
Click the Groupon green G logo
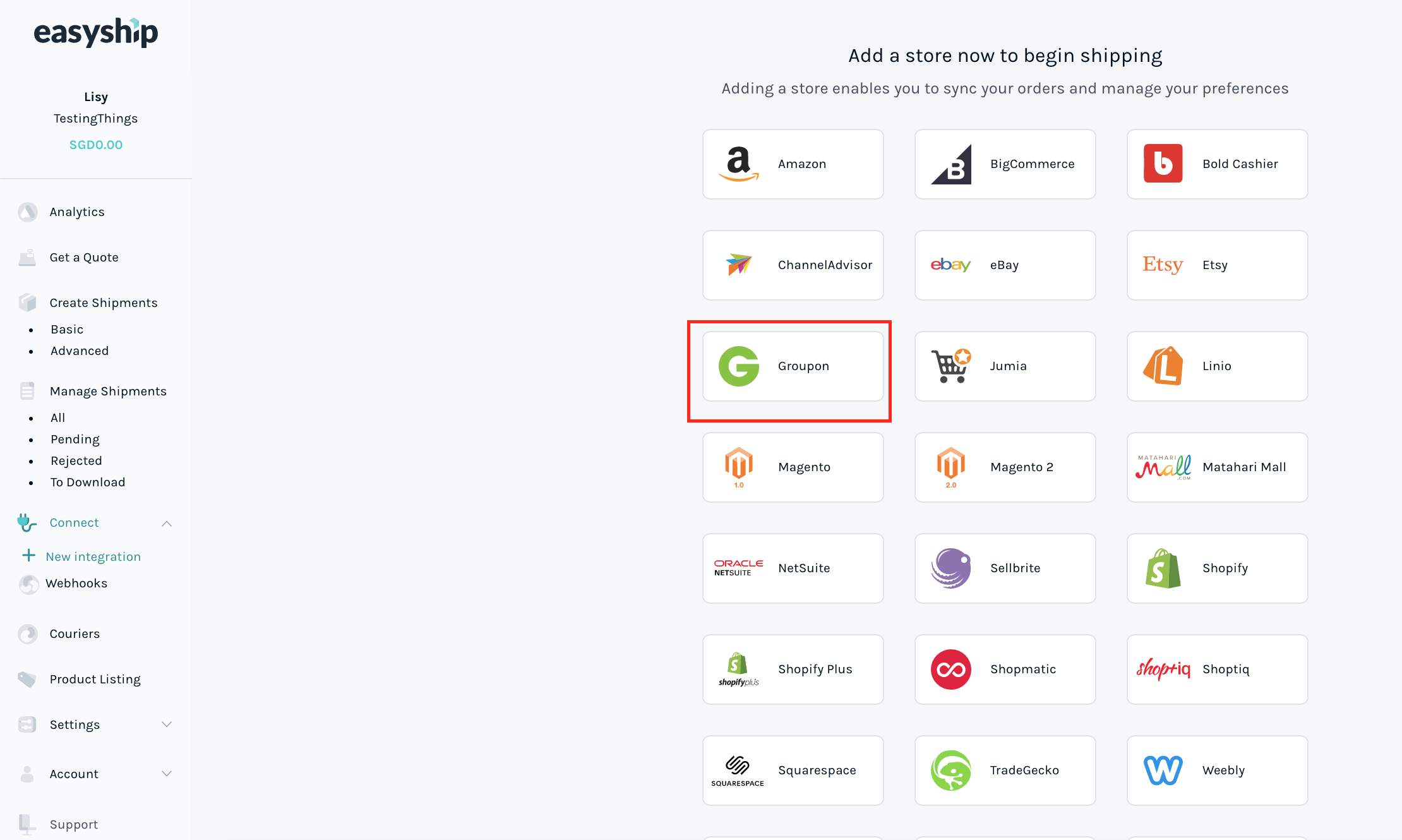pos(738,366)
